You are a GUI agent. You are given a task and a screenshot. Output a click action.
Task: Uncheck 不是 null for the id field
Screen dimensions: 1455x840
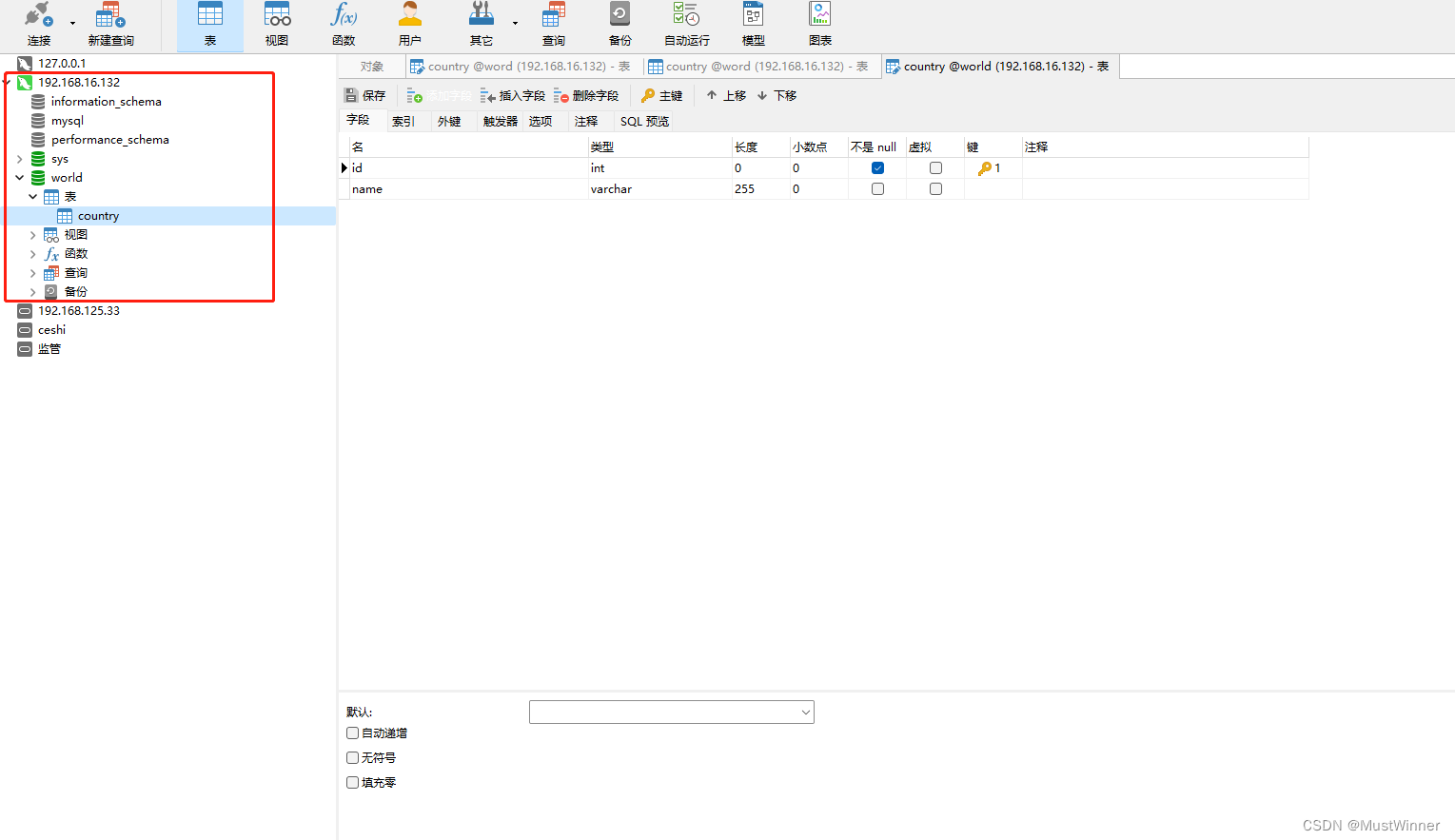pyautogui.click(x=876, y=166)
